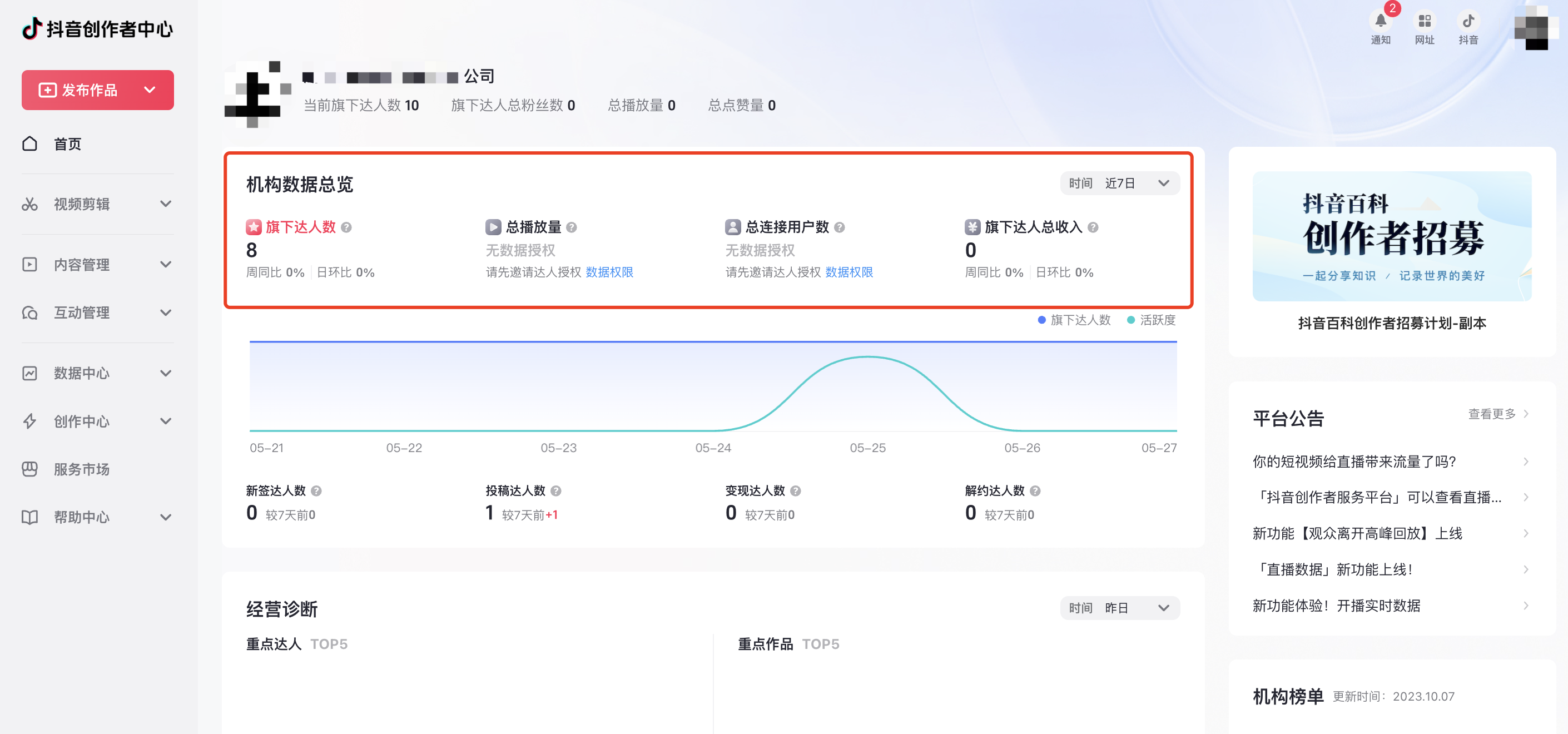Click the star icon next to 旗下达人数

[253, 227]
